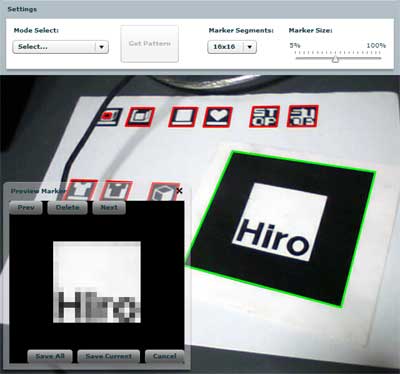This screenshot has height=374, width=400.
Task: Adjust the Marker Size slider handle
Action: (x=335, y=59)
